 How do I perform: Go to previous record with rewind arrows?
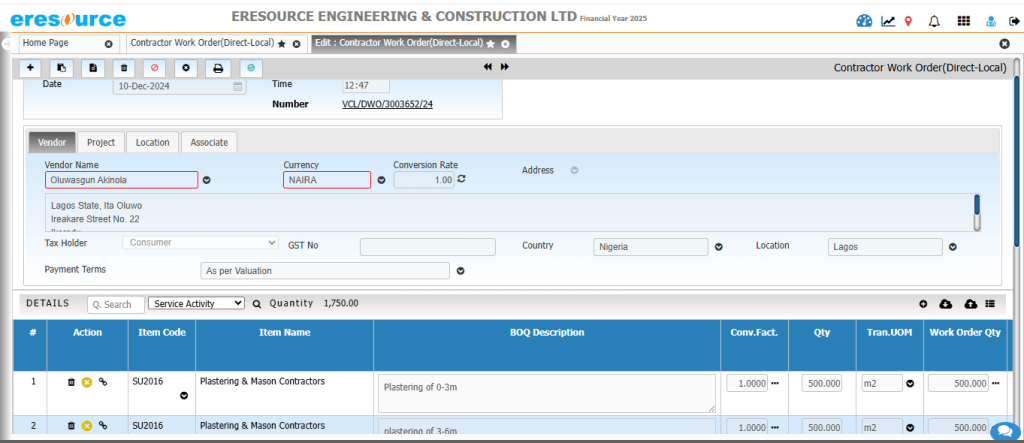pos(488,67)
